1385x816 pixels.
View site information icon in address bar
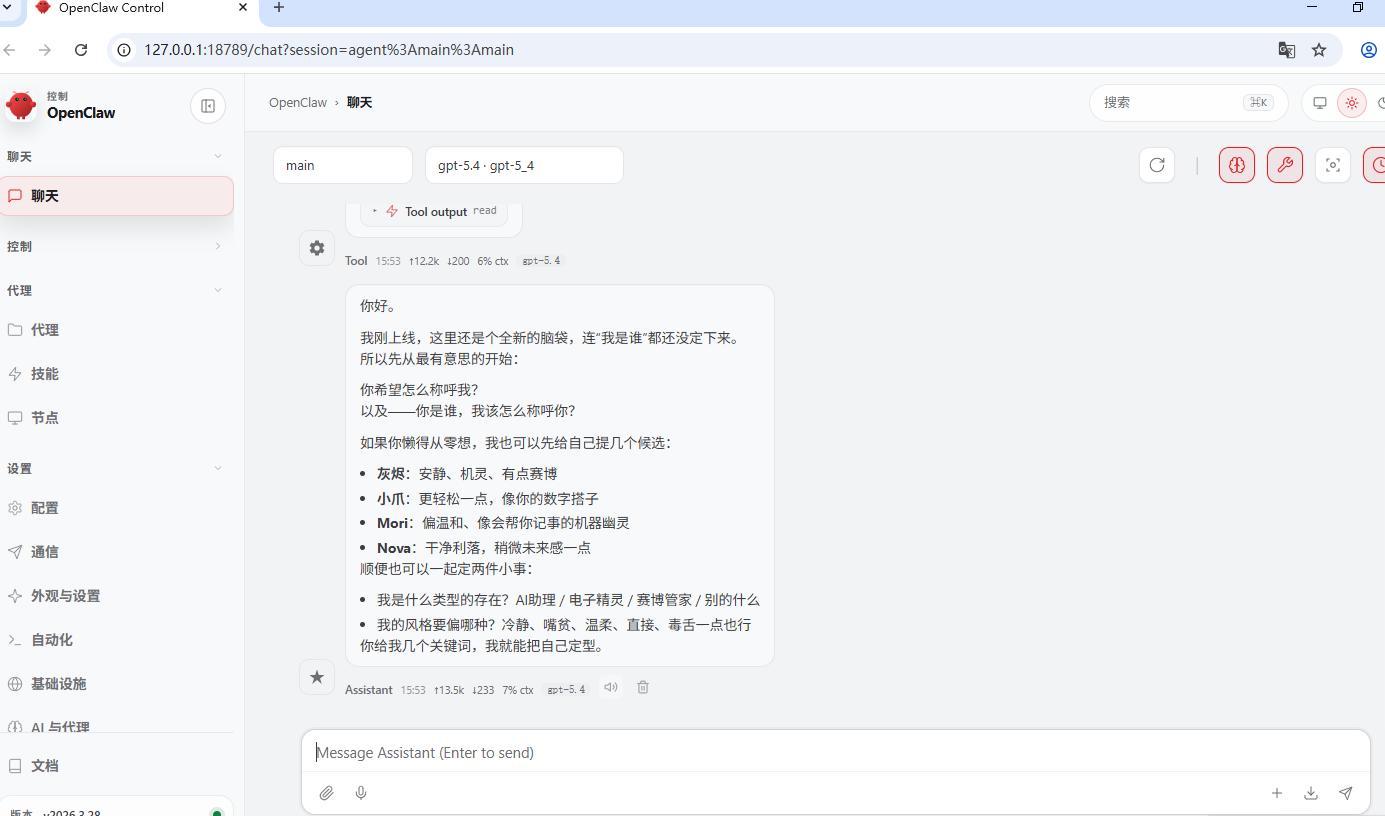click(x=124, y=50)
